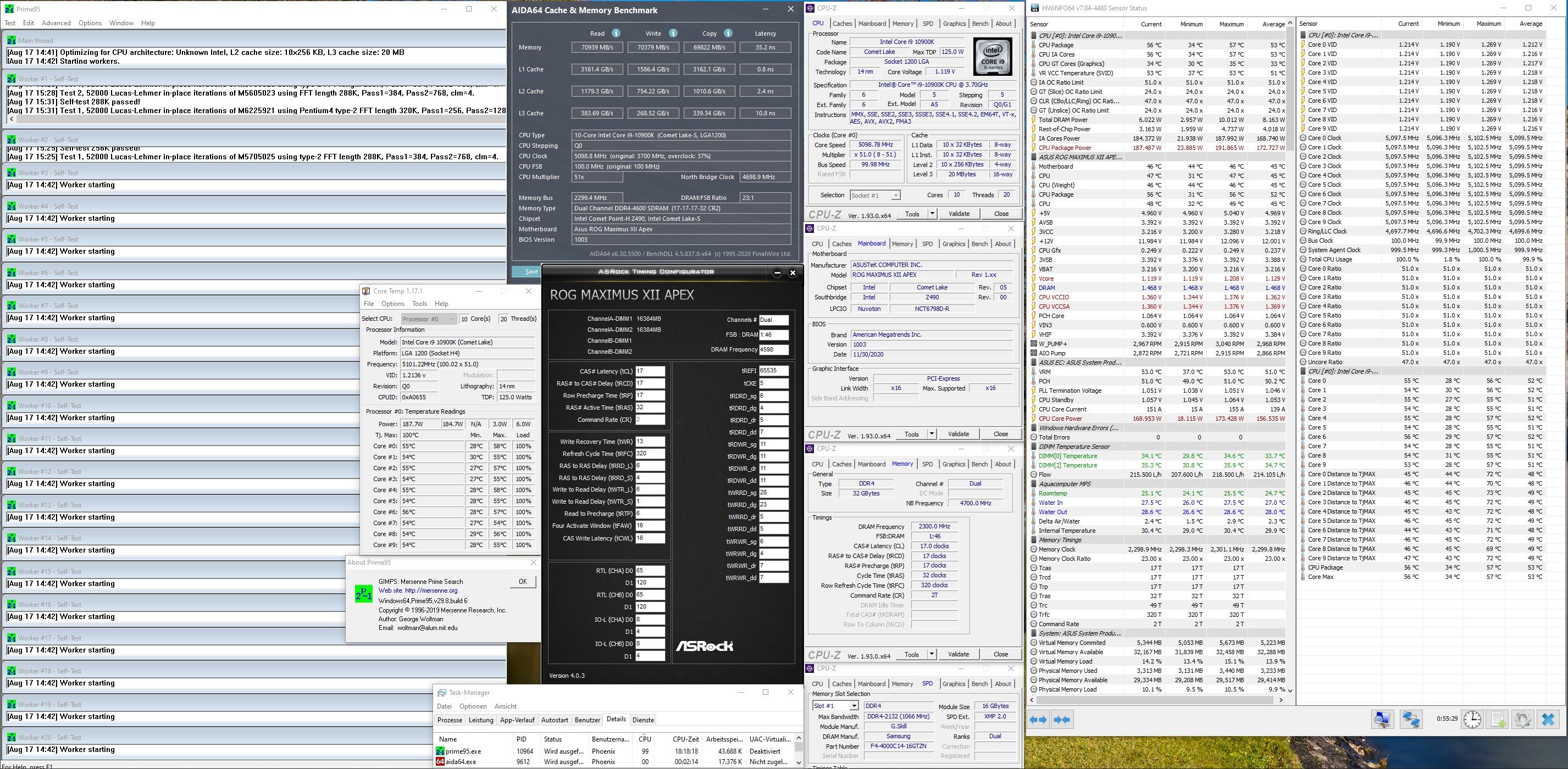
Task: Click the info icon beside AIDA64 Copy
Action: (x=729, y=34)
